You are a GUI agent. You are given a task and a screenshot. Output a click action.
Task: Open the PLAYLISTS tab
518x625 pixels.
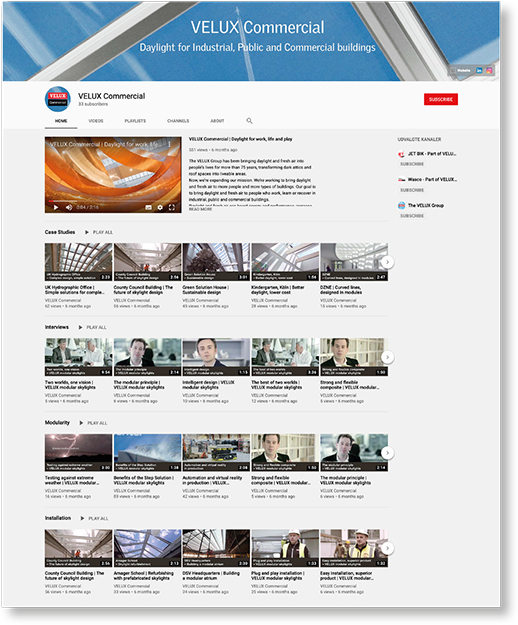[135, 121]
